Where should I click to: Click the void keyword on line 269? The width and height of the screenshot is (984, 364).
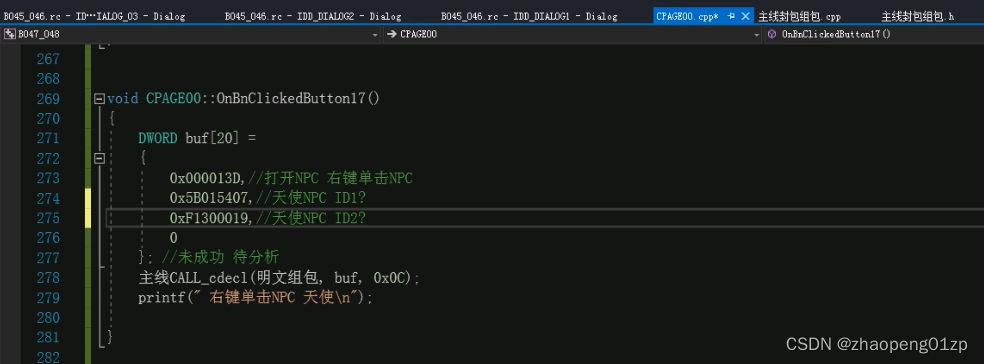(x=122, y=99)
